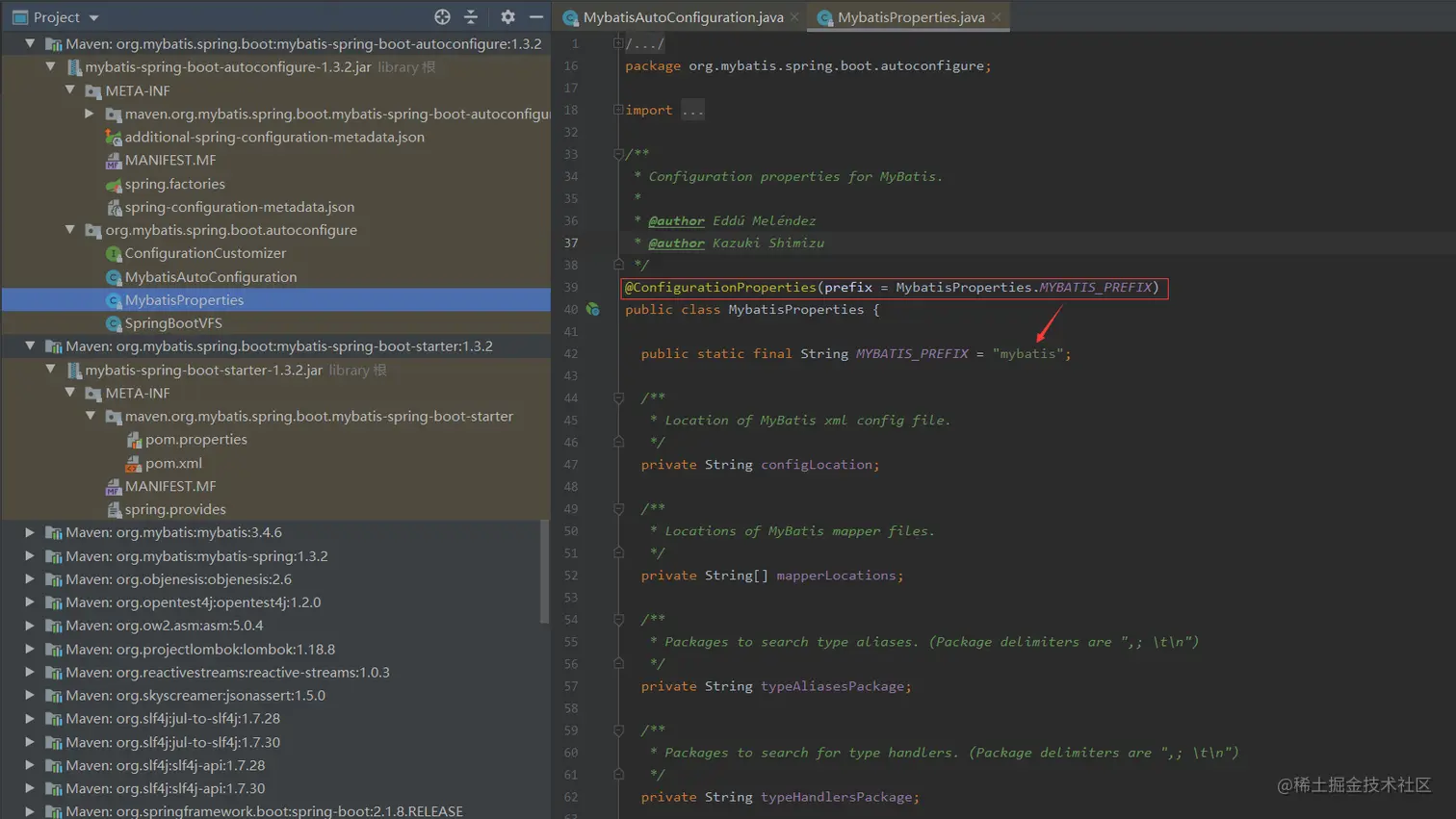Select MANIFEST.MF in starter jar

click(170, 486)
